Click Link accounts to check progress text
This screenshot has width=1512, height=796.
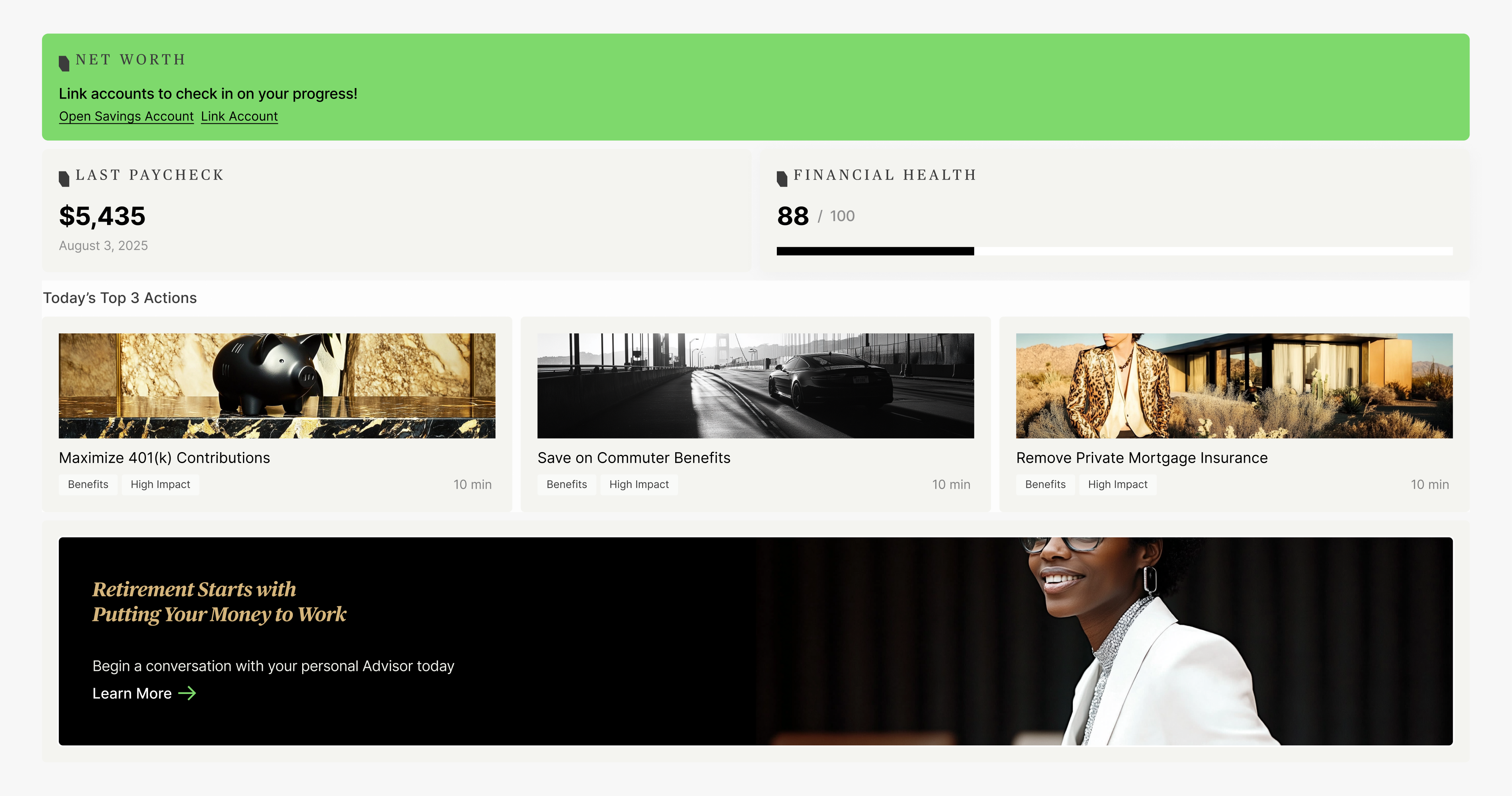point(208,93)
